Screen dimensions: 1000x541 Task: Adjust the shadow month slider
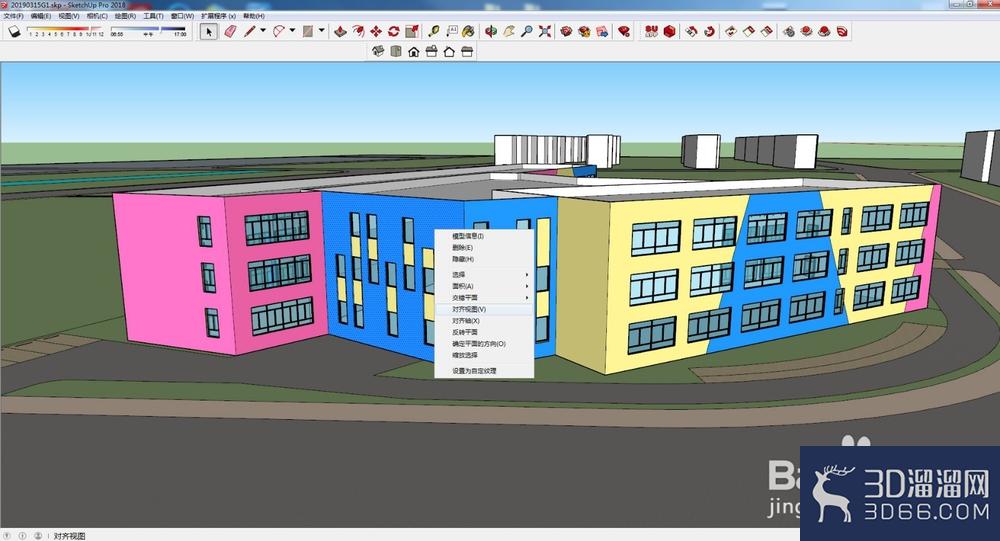(66, 31)
